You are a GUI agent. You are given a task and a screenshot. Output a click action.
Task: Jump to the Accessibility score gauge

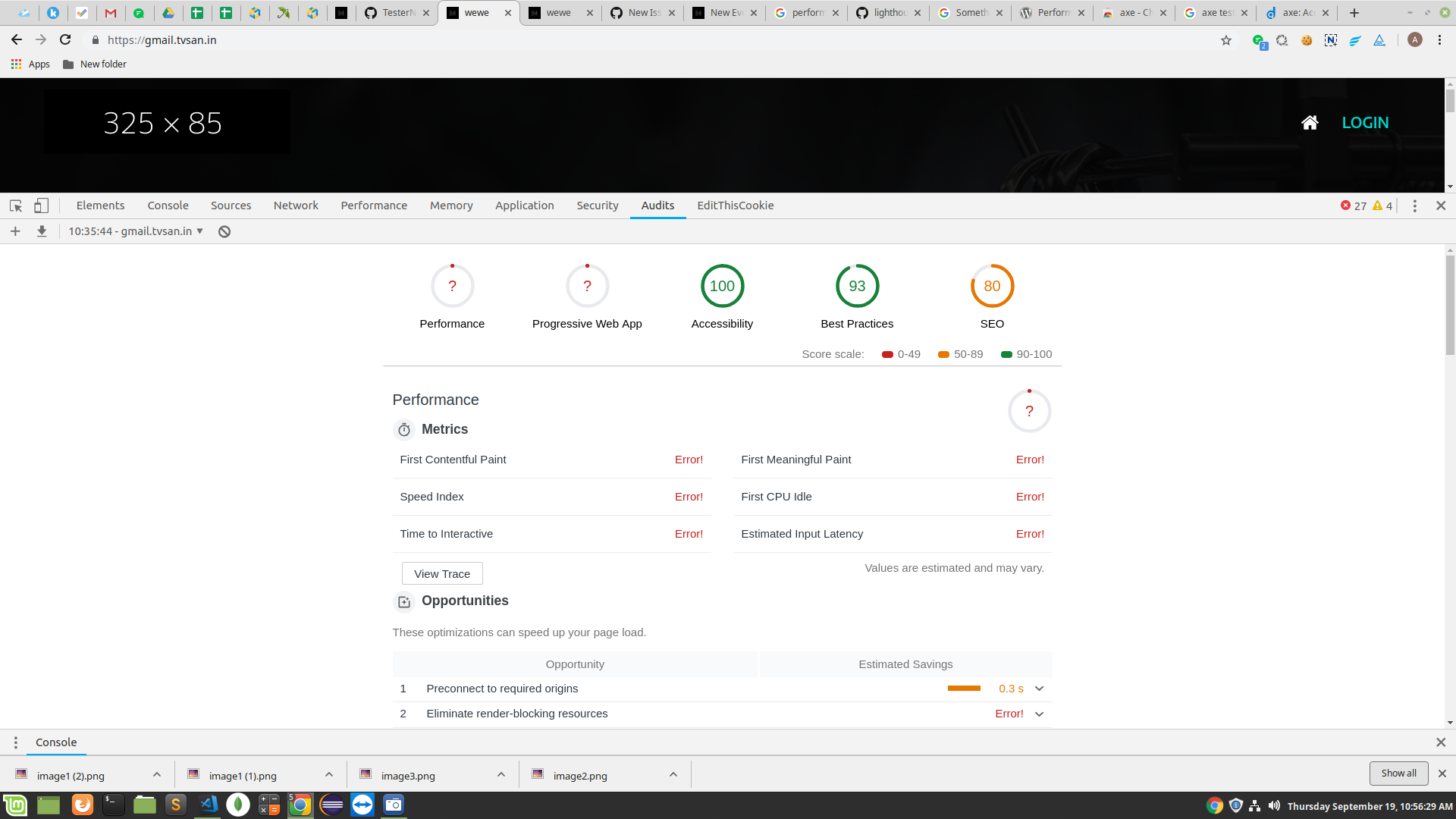coord(722,286)
